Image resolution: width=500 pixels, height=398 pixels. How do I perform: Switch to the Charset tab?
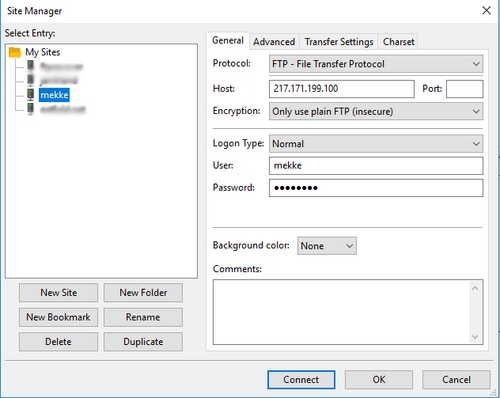point(398,42)
